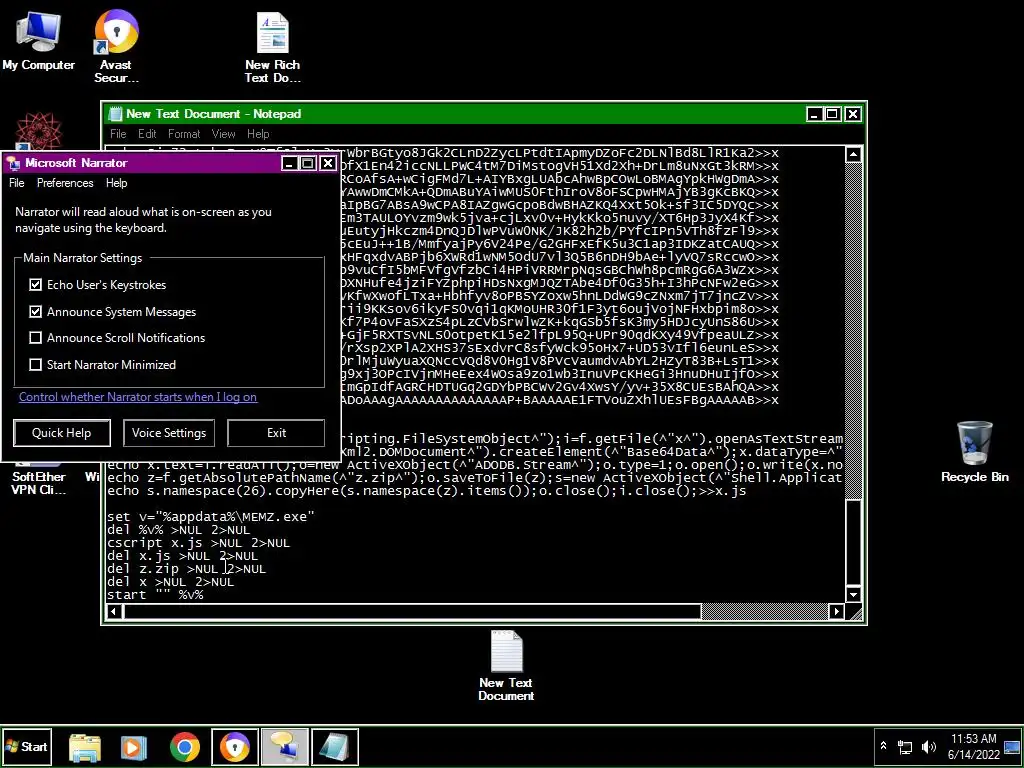The height and width of the screenshot is (768, 1024).
Task: Minimize the Microsoft Narrator window
Action: [290, 163]
